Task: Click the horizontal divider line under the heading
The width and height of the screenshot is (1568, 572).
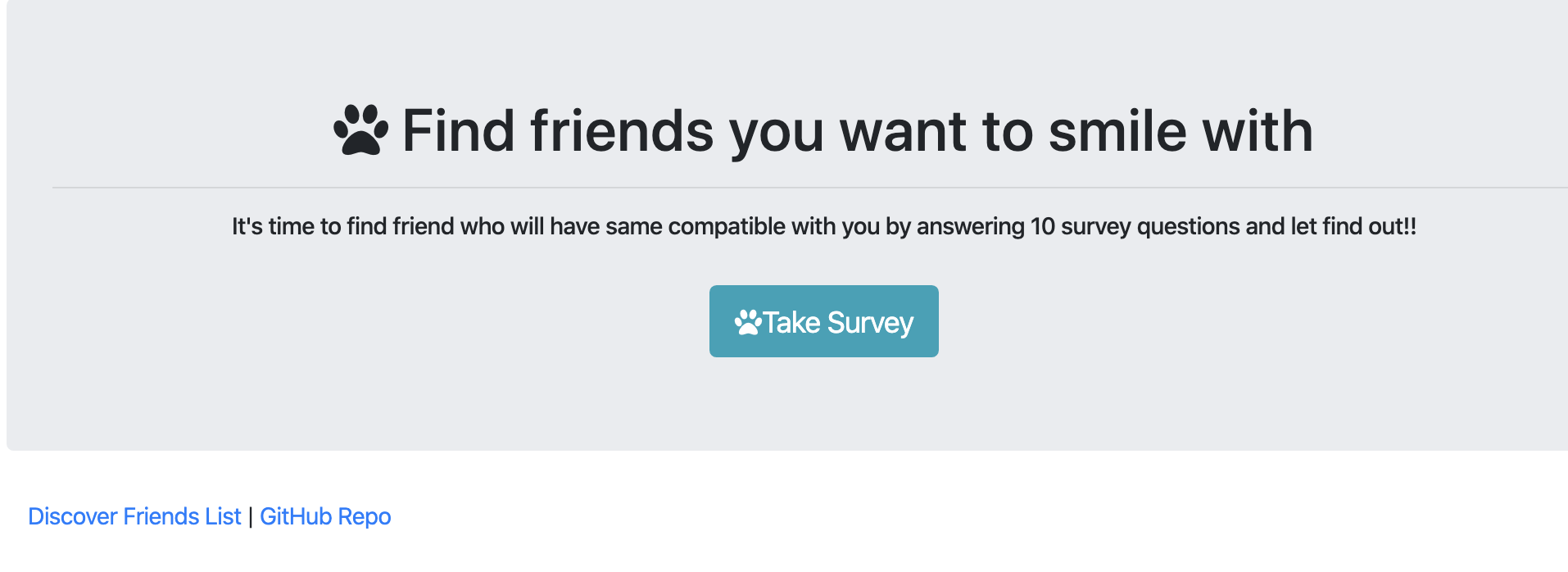Action: pos(810,188)
